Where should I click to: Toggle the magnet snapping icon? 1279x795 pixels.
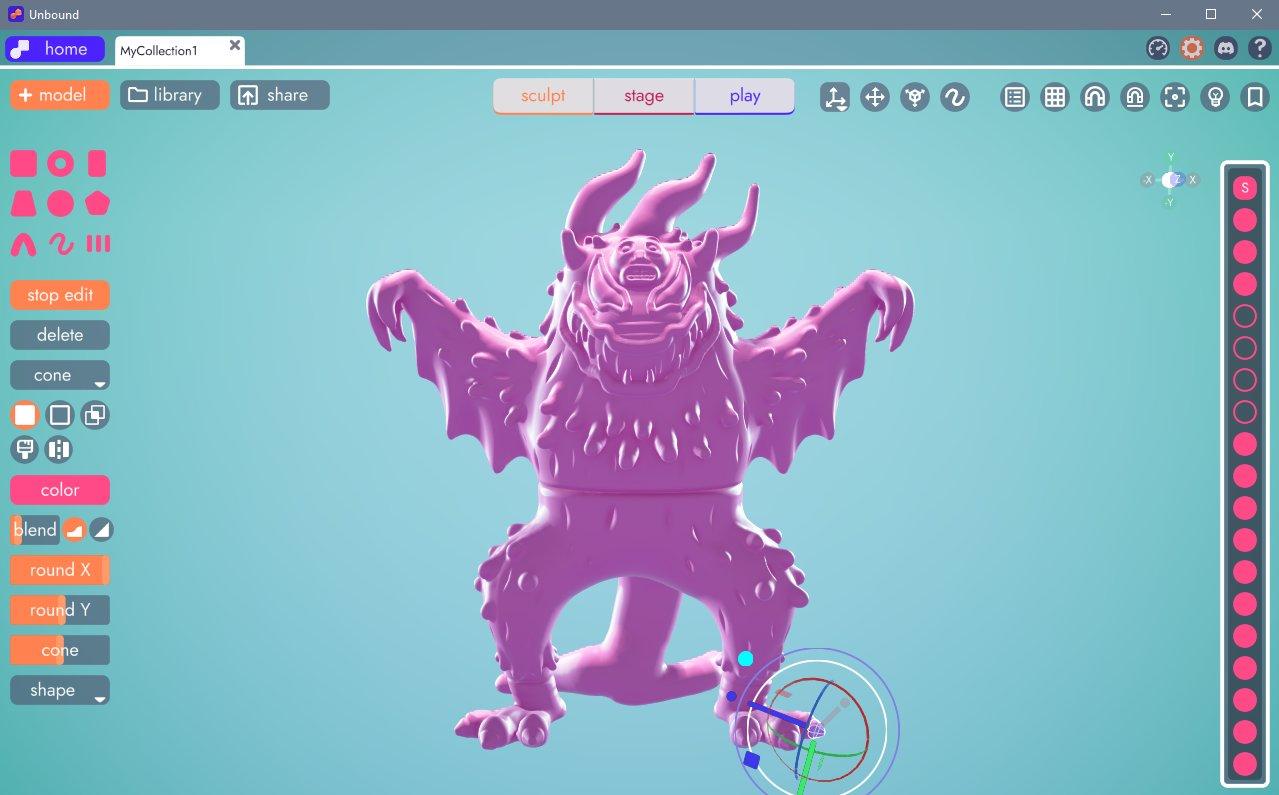pyautogui.click(x=1095, y=97)
